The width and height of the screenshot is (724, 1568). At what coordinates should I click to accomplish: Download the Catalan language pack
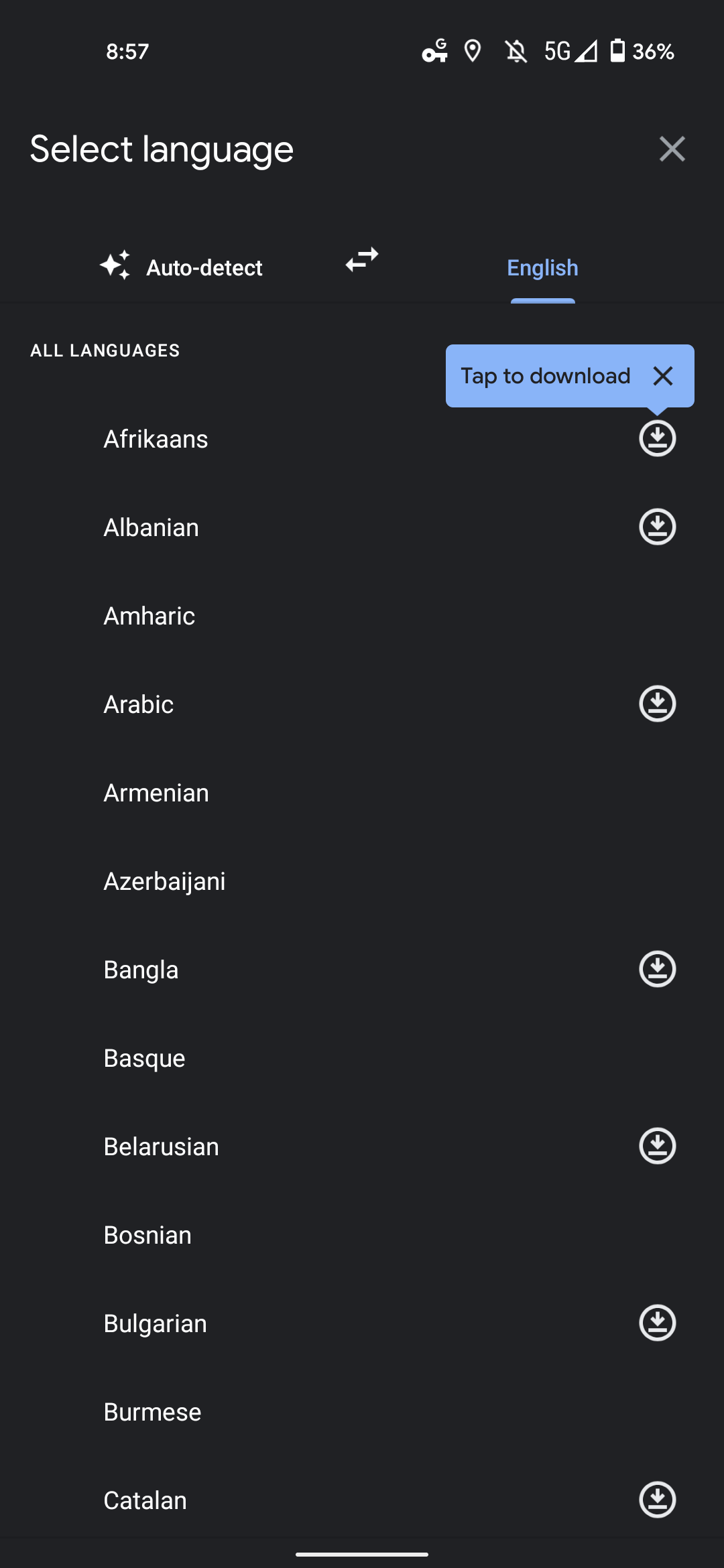tap(657, 1500)
